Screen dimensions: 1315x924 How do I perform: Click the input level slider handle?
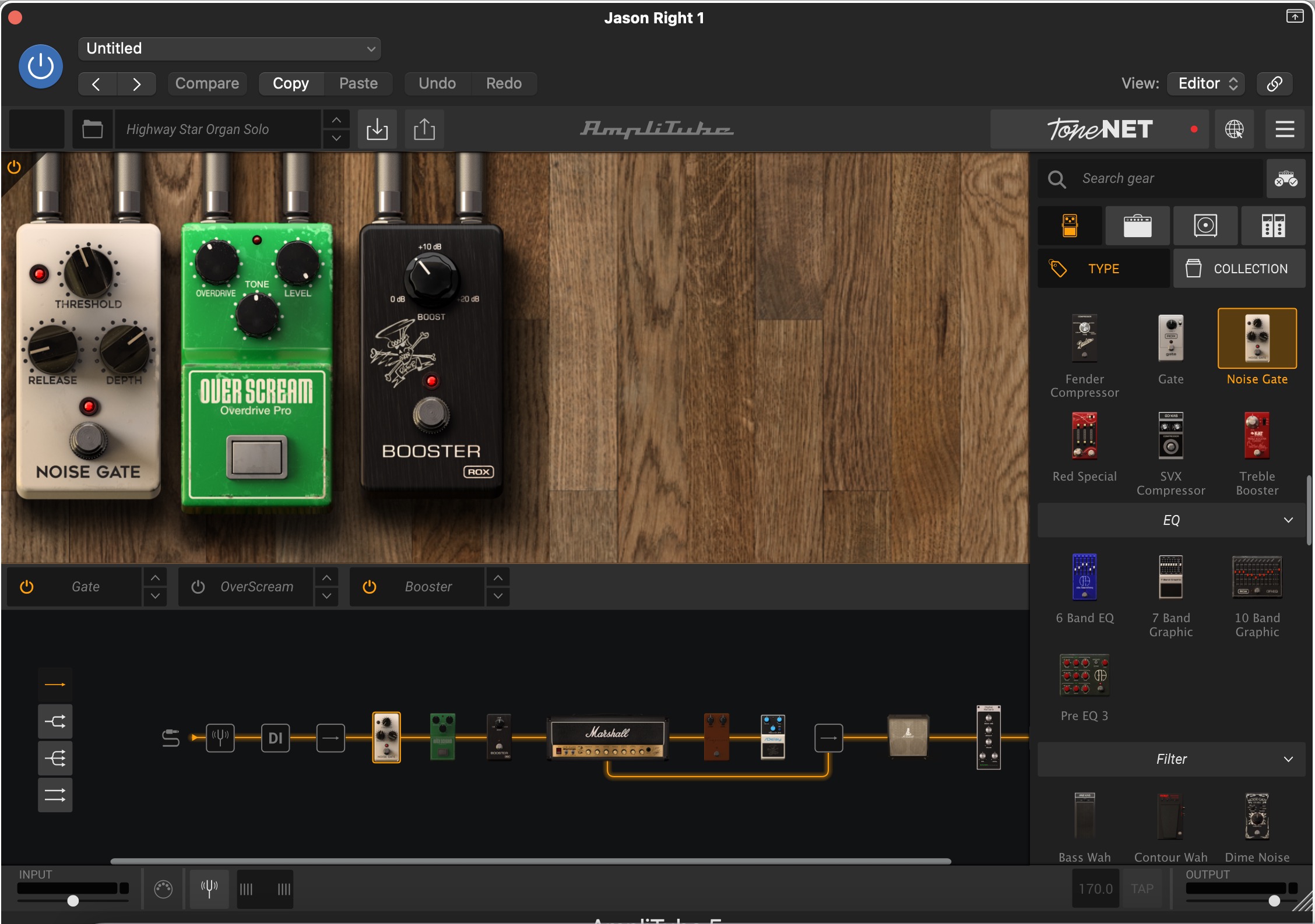[73, 901]
